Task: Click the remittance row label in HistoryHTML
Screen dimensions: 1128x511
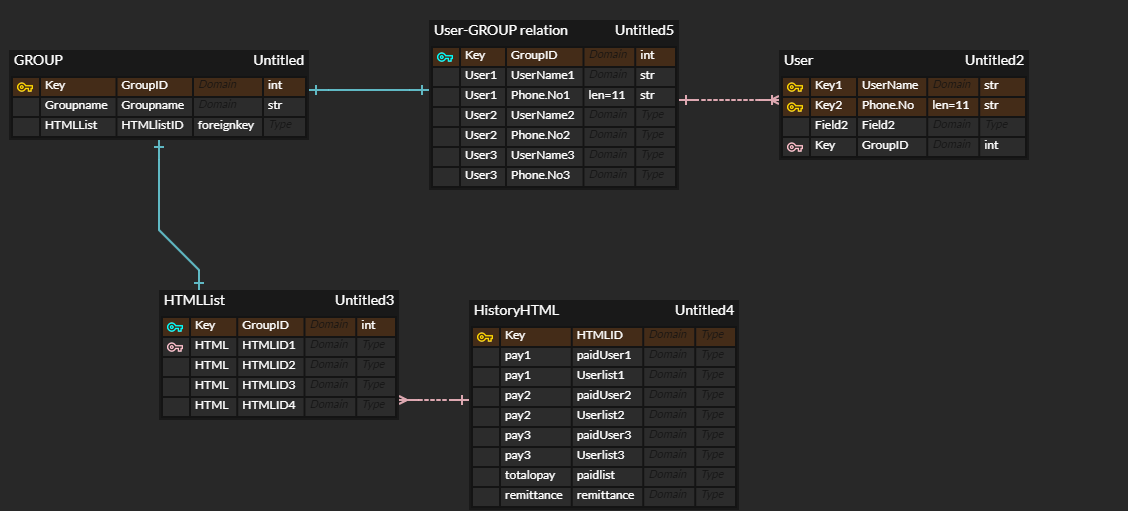Action: click(x=535, y=497)
